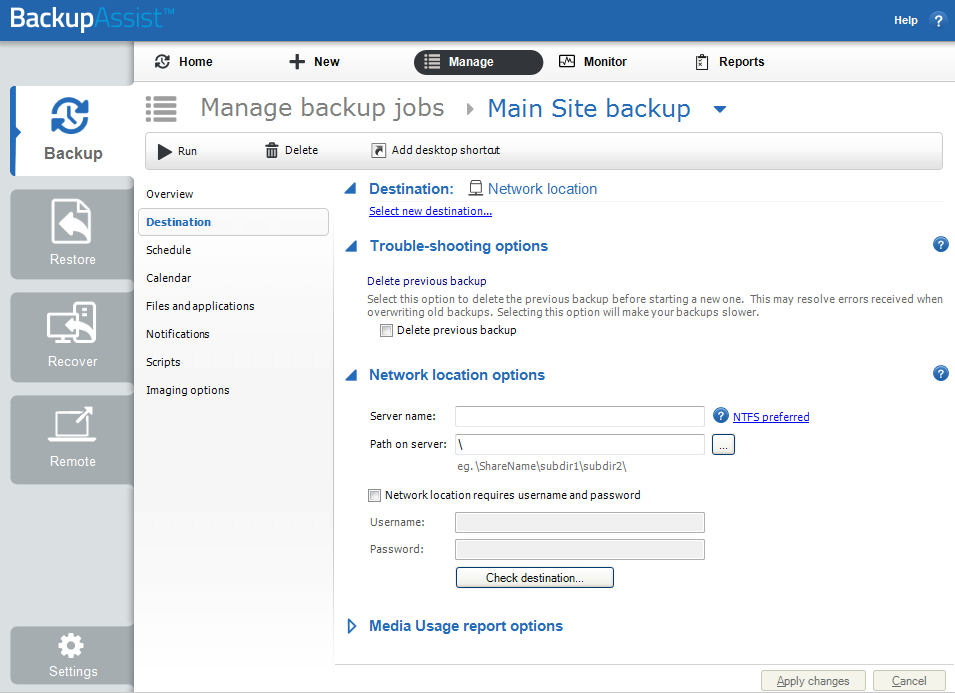The image size is (955, 693).
Task: Click the Help question mark icon
Action: (x=938, y=20)
